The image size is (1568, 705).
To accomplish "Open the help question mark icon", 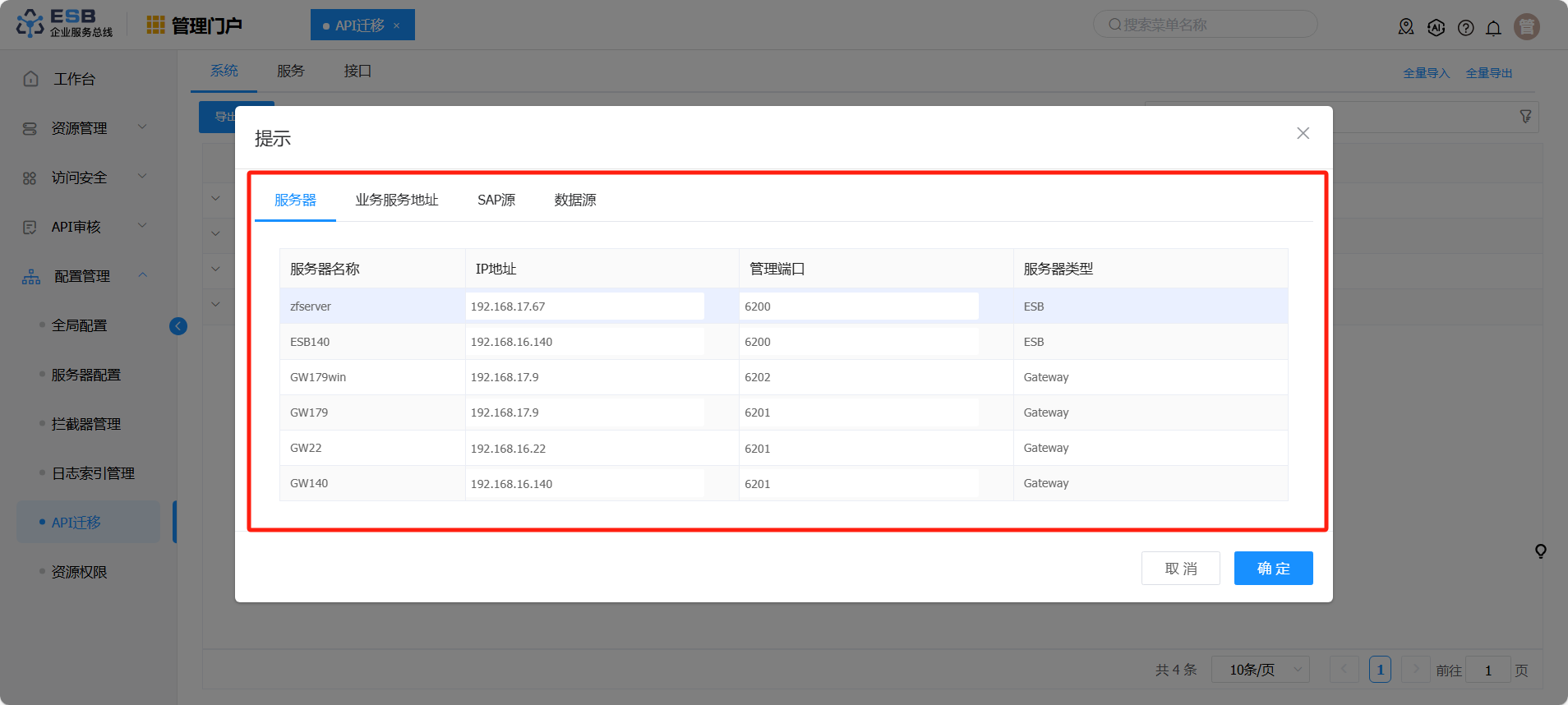I will 1465,28.
